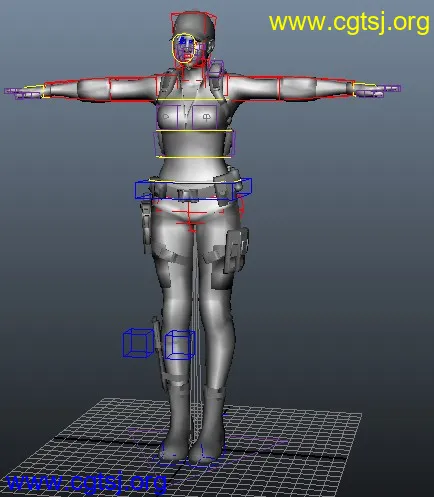
Task: Click the yellow upper chest curve control
Action: (x=190, y=99)
